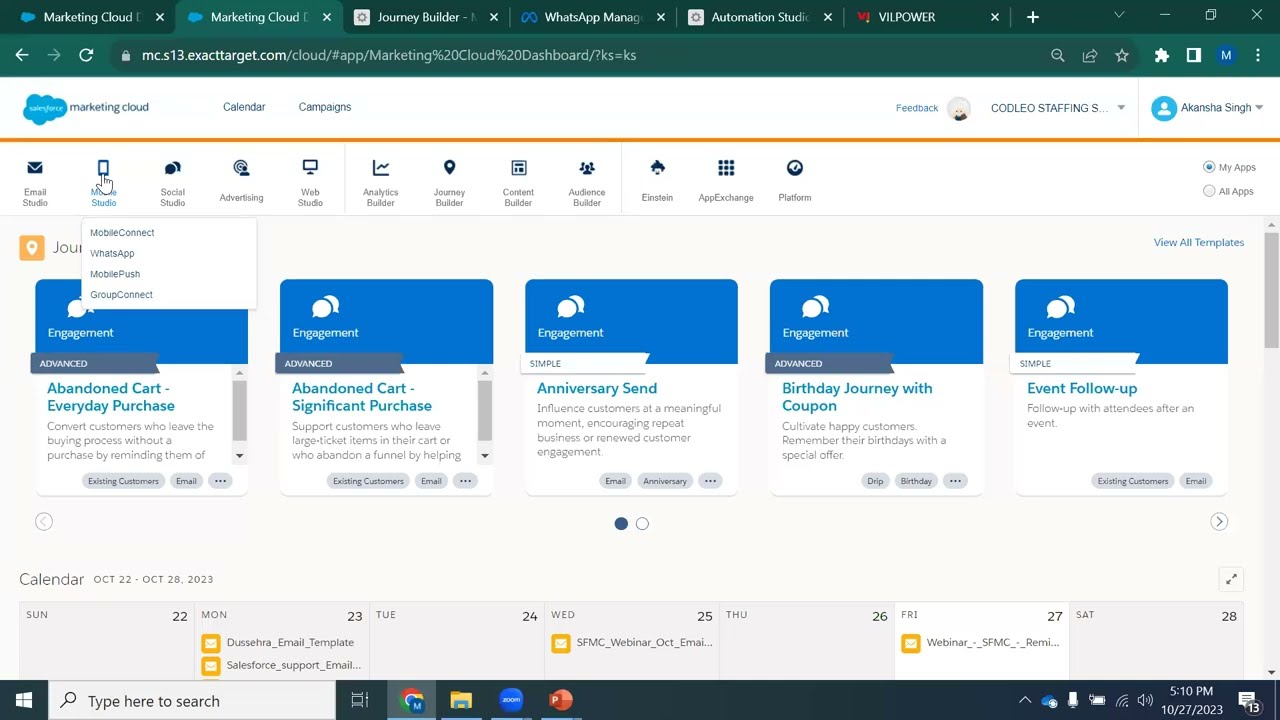Open Birthday Journey with Coupon title
1280x720 pixels.
point(857,397)
